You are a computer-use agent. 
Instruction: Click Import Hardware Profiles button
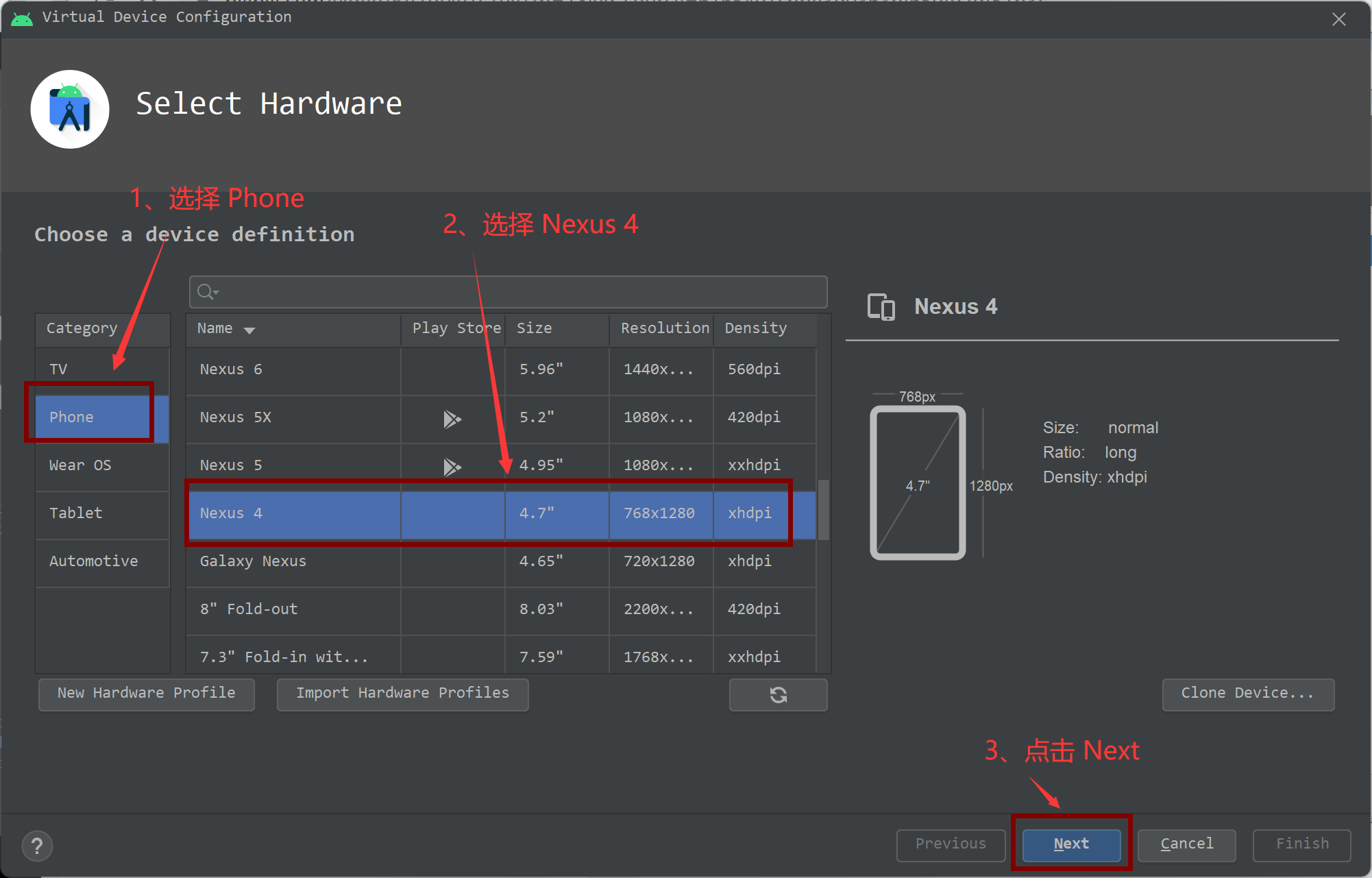(403, 694)
